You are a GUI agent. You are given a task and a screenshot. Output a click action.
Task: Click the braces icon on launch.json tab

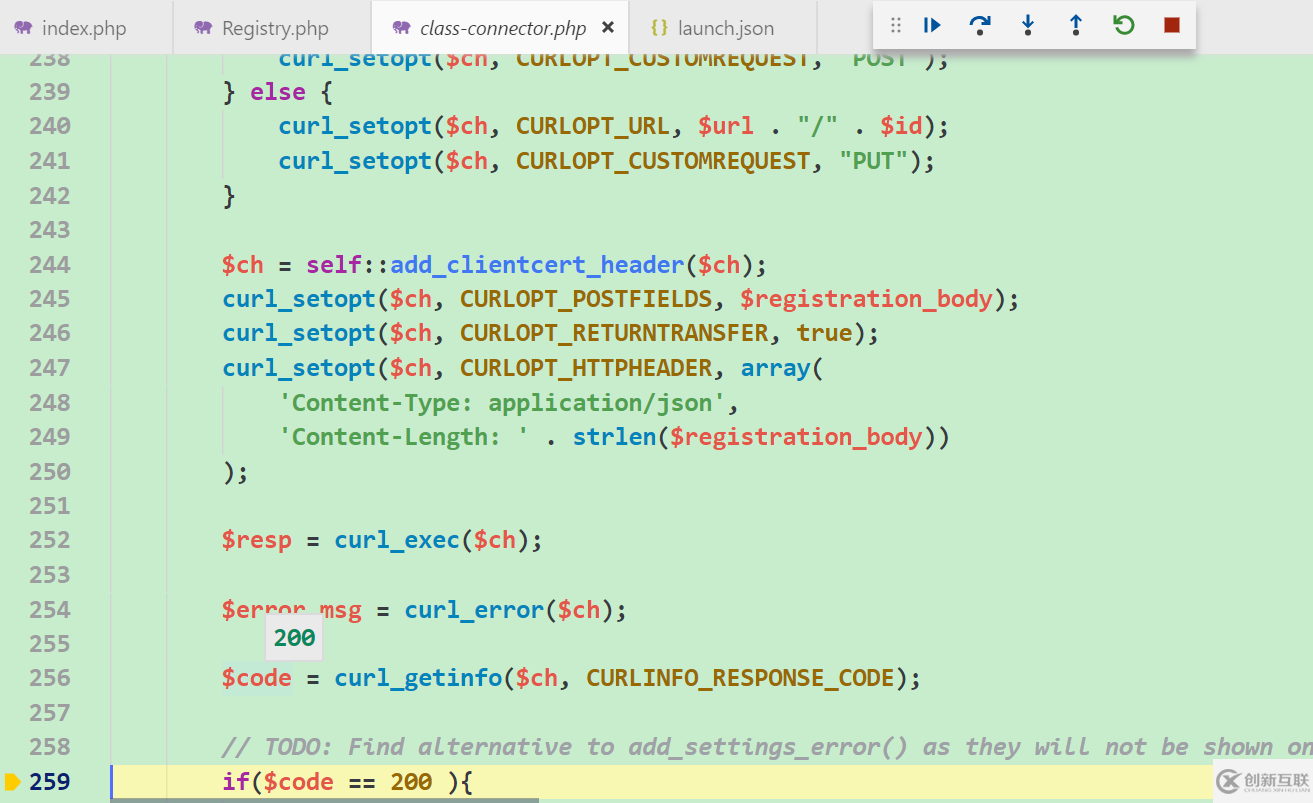[x=659, y=28]
